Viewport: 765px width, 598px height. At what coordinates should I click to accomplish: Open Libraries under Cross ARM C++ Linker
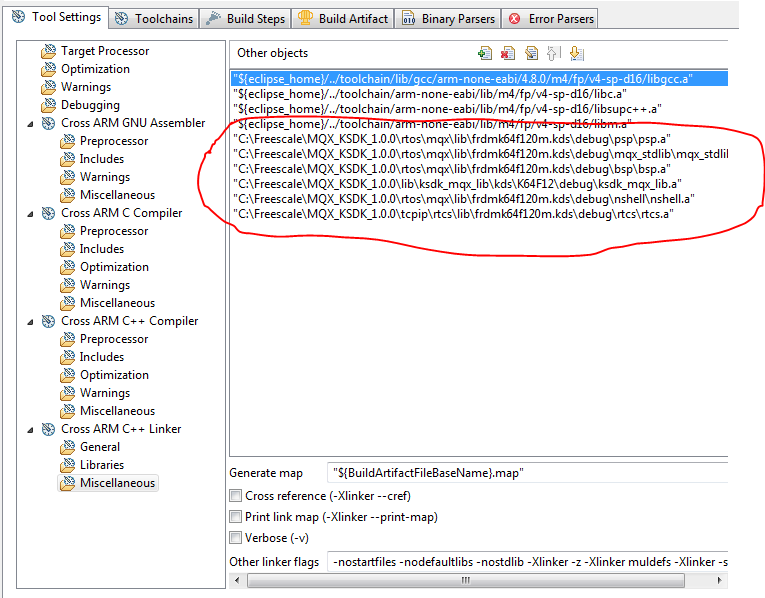pos(92,466)
